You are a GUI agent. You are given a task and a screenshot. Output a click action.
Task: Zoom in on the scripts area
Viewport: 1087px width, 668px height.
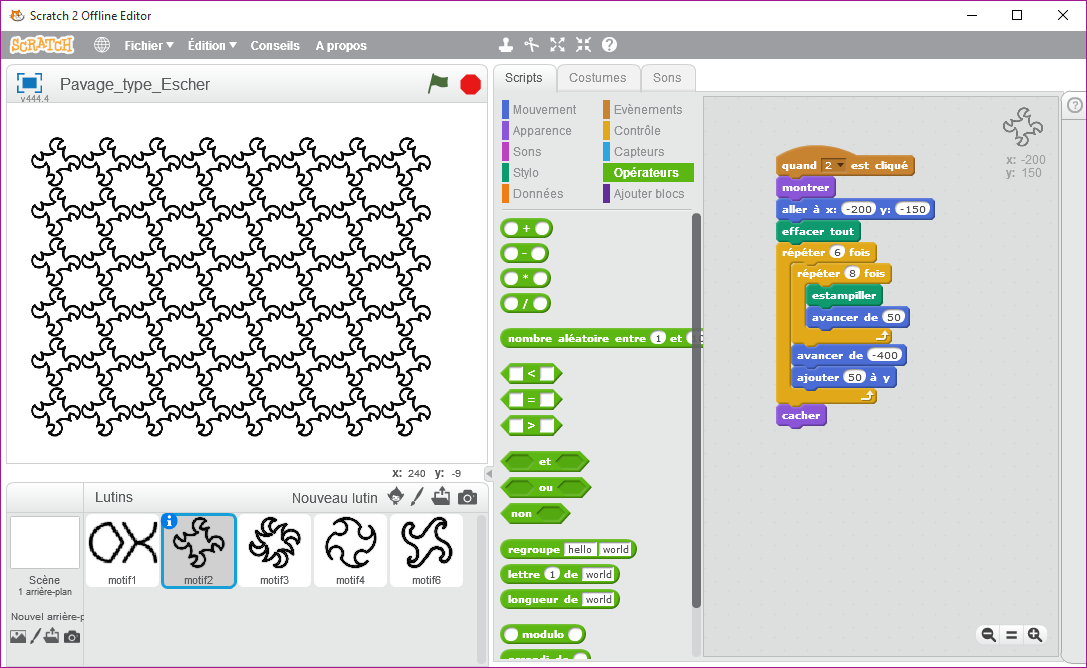coord(1035,634)
